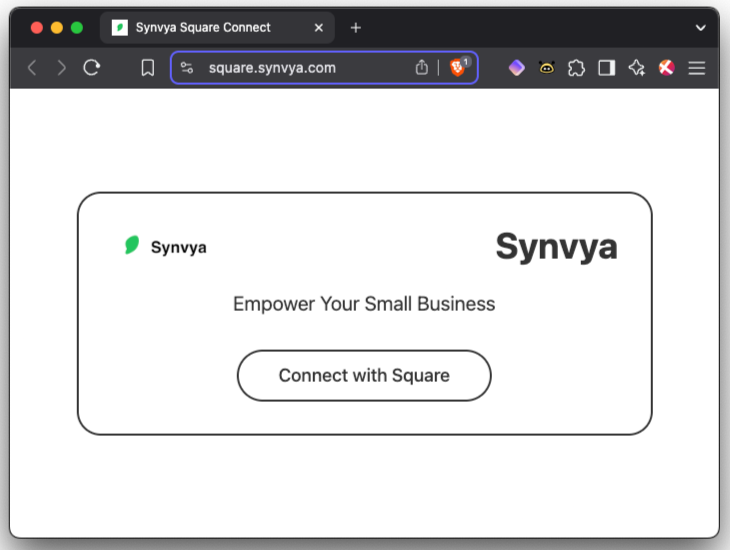Click the large Synvya heading
Screen dimensions: 730x550
pos(557,247)
